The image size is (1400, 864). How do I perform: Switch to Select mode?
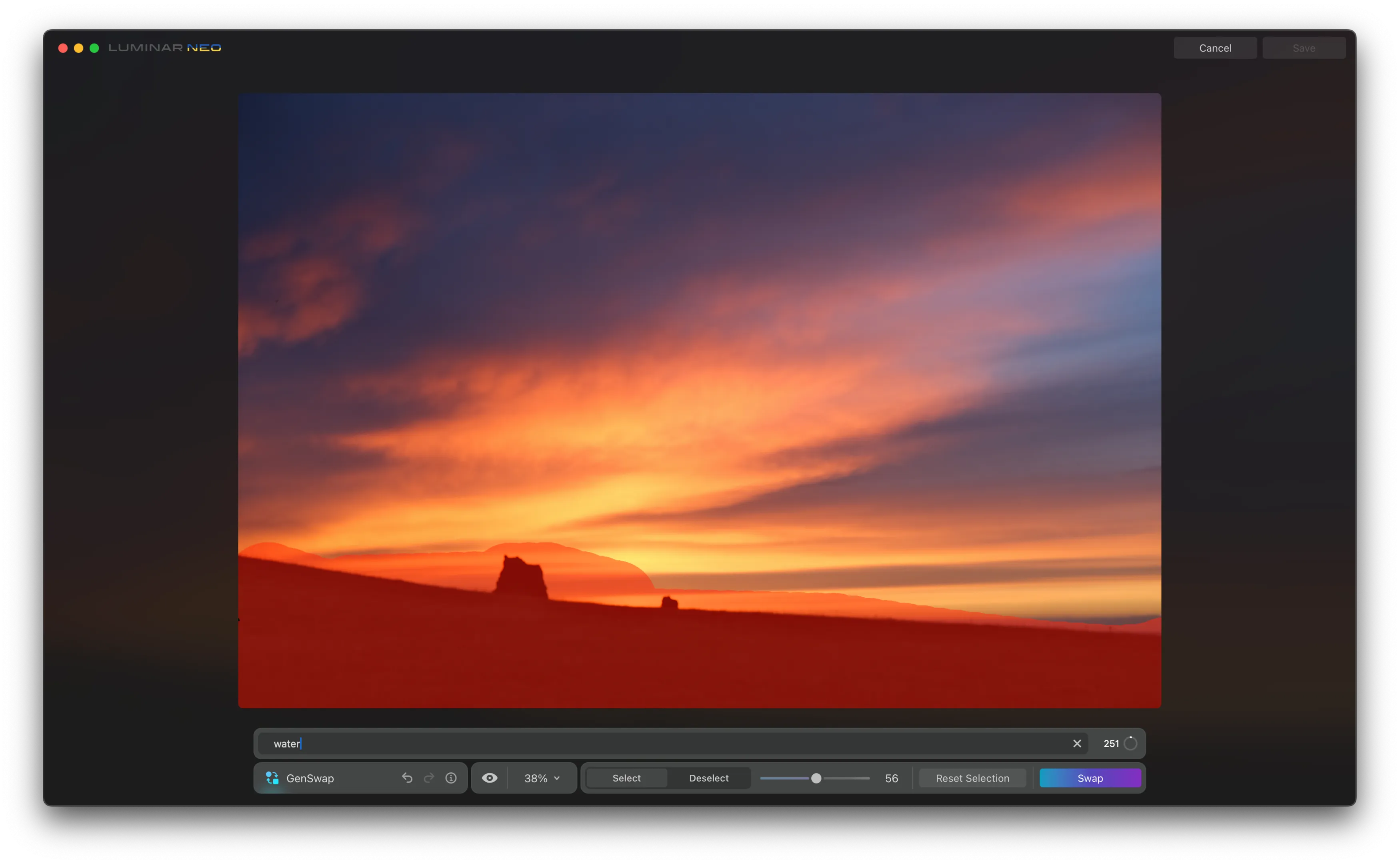pyautogui.click(x=626, y=778)
